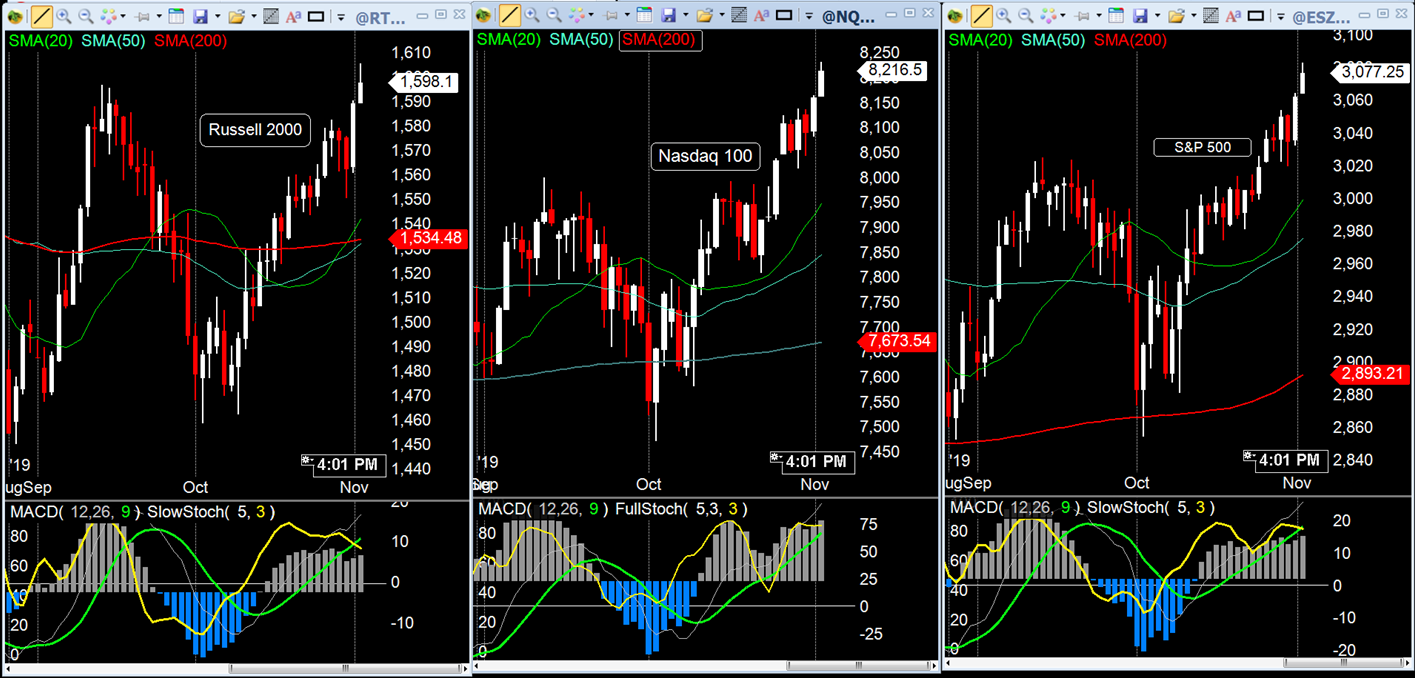Select the line drawing tool in Nasdaq 100 window
Image resolution: width=1422 pixels, height=679 pixels.
tap(510, 15)
